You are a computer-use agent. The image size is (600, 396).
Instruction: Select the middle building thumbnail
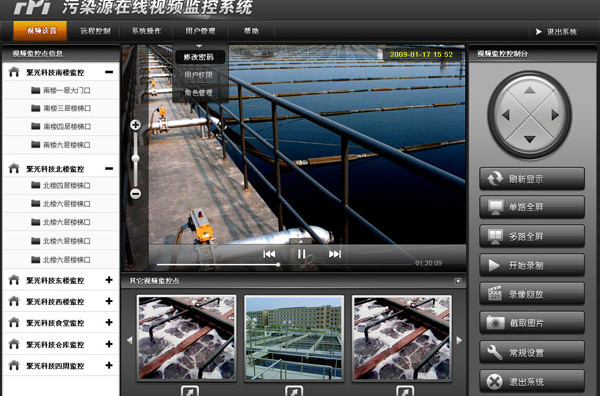pos(294,338)
